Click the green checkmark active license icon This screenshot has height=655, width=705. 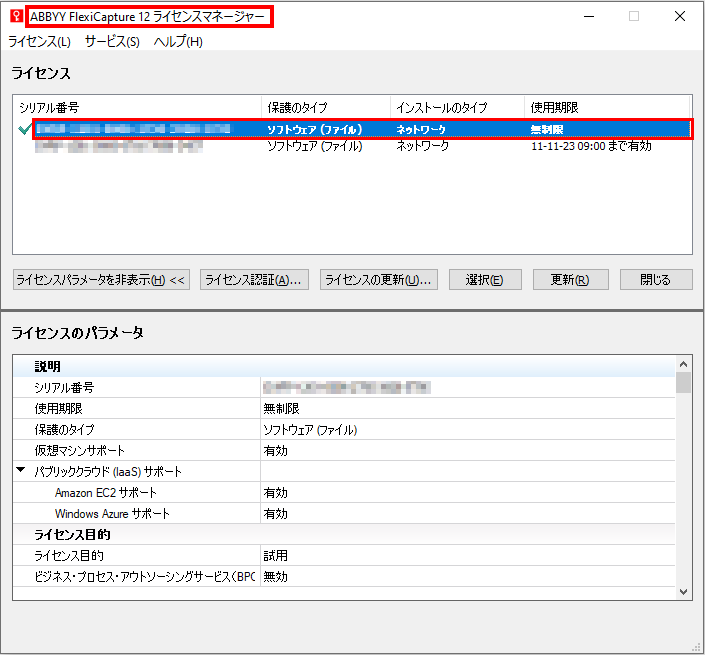(24, 129)
